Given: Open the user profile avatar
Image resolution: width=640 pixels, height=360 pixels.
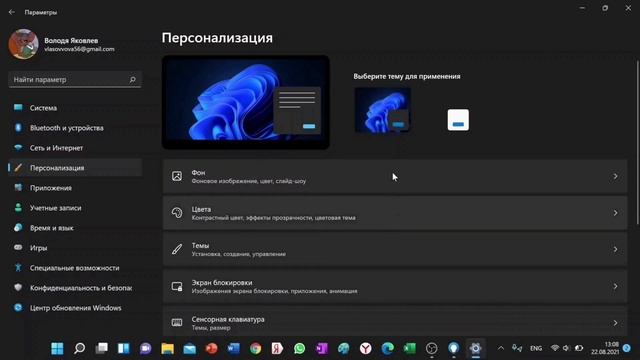Looking at the screenshot, I should click(23, 44).
